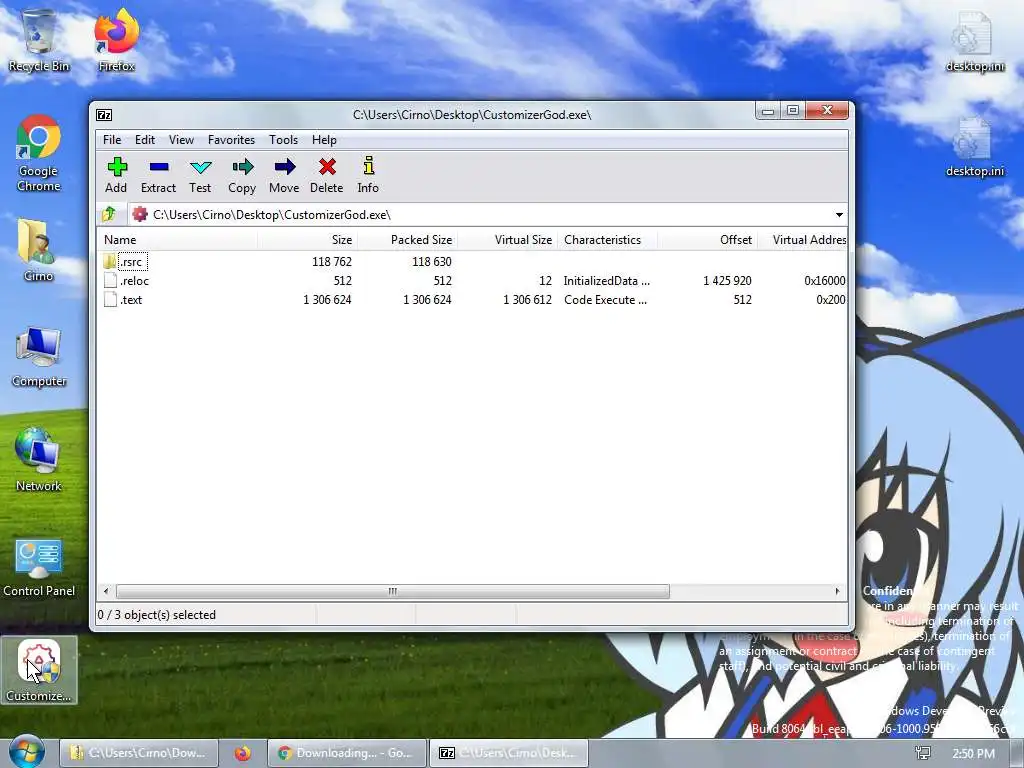Select the upper desktop.ini file

click(974, 41)
